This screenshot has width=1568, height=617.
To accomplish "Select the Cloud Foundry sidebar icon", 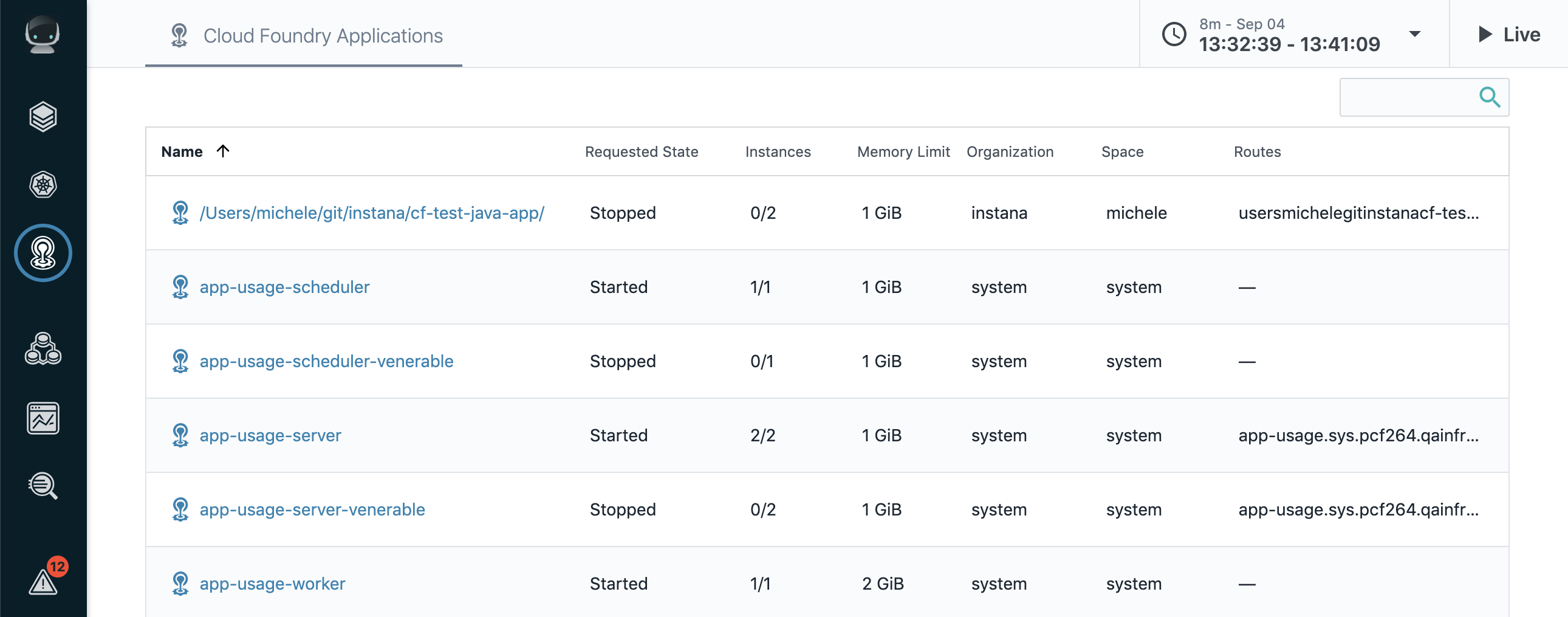I will click(43, 253).
